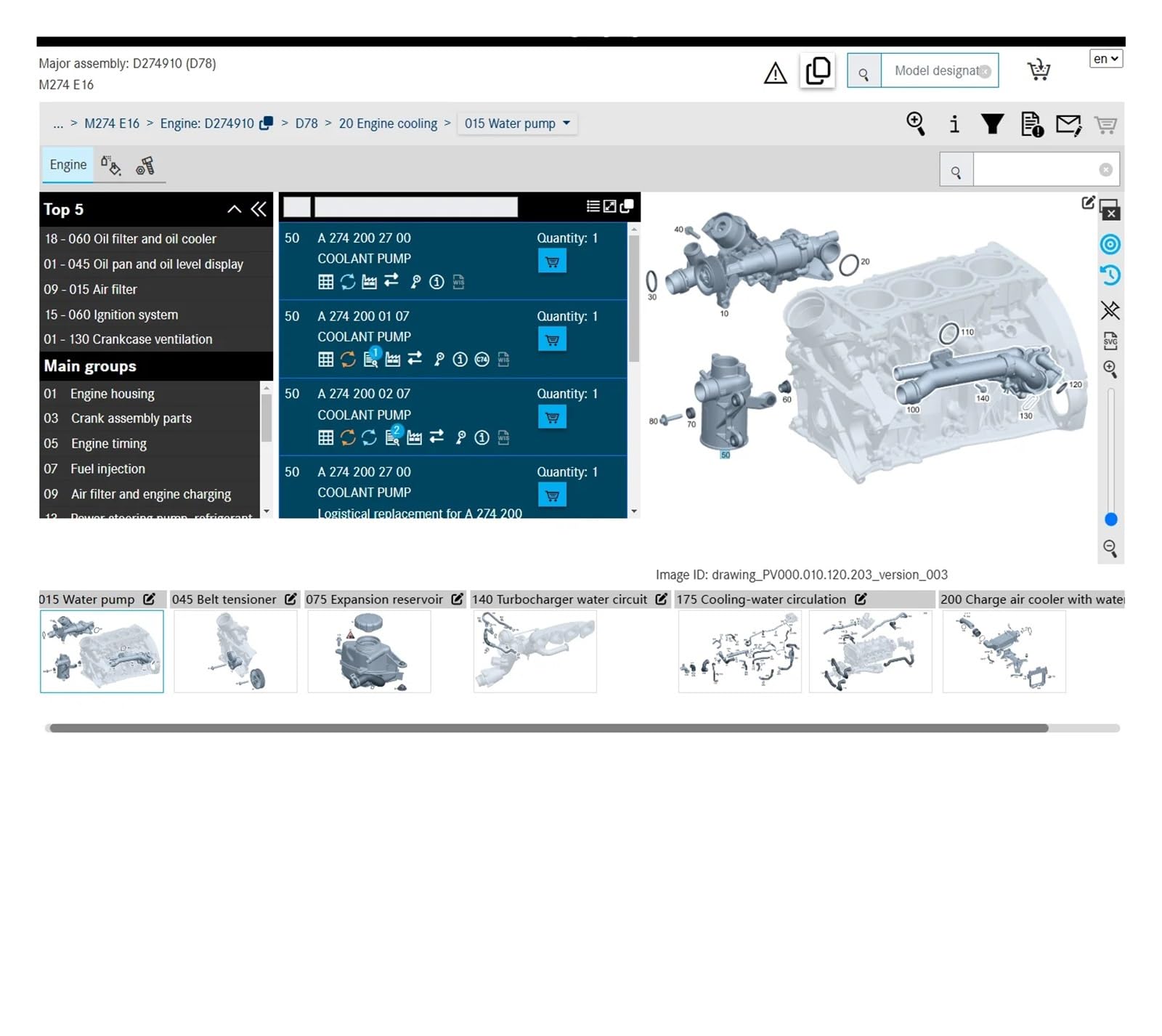Click the parts list vertical scrollbar

coord(634,298)
